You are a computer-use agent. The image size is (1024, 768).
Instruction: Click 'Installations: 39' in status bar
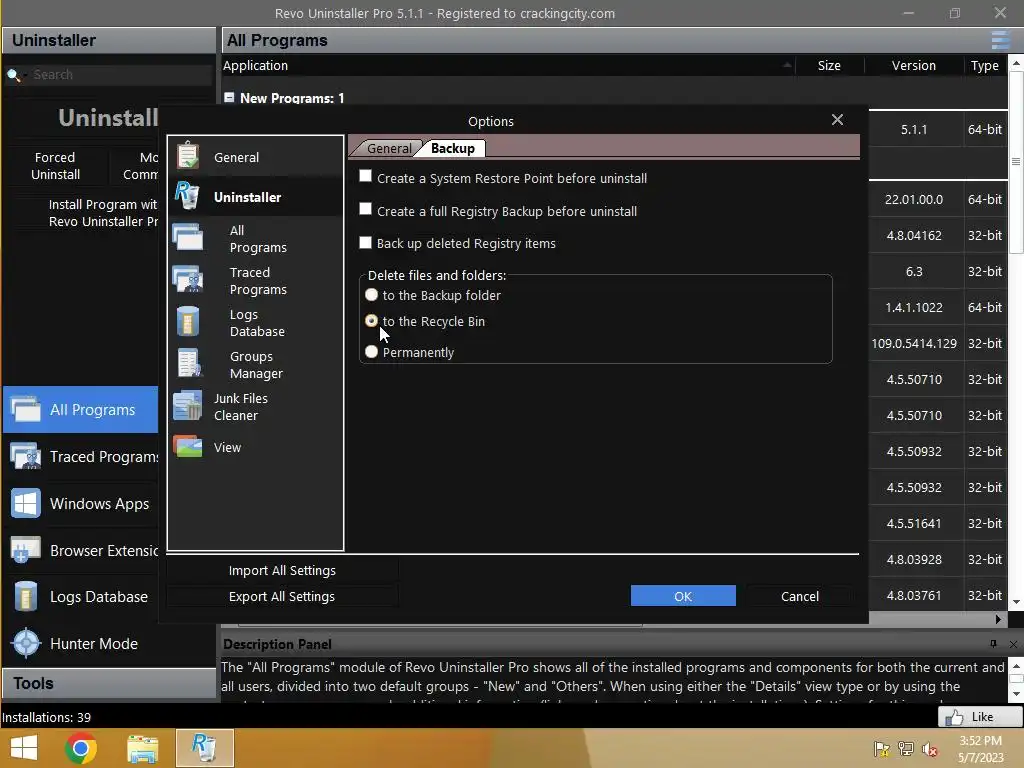click(x=46, y=717)
